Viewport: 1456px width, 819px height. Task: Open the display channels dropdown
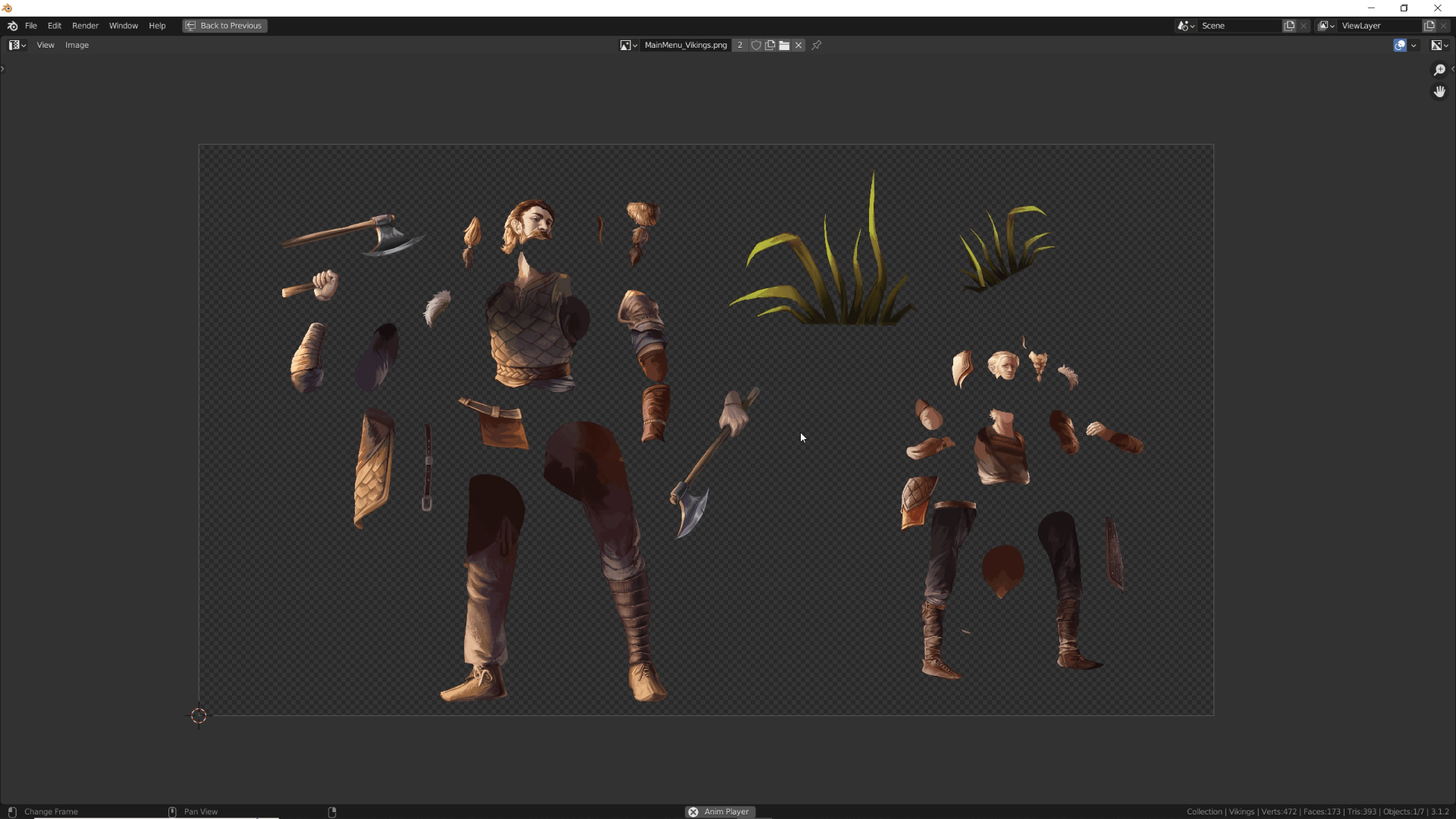click(x=1439, y=45)
